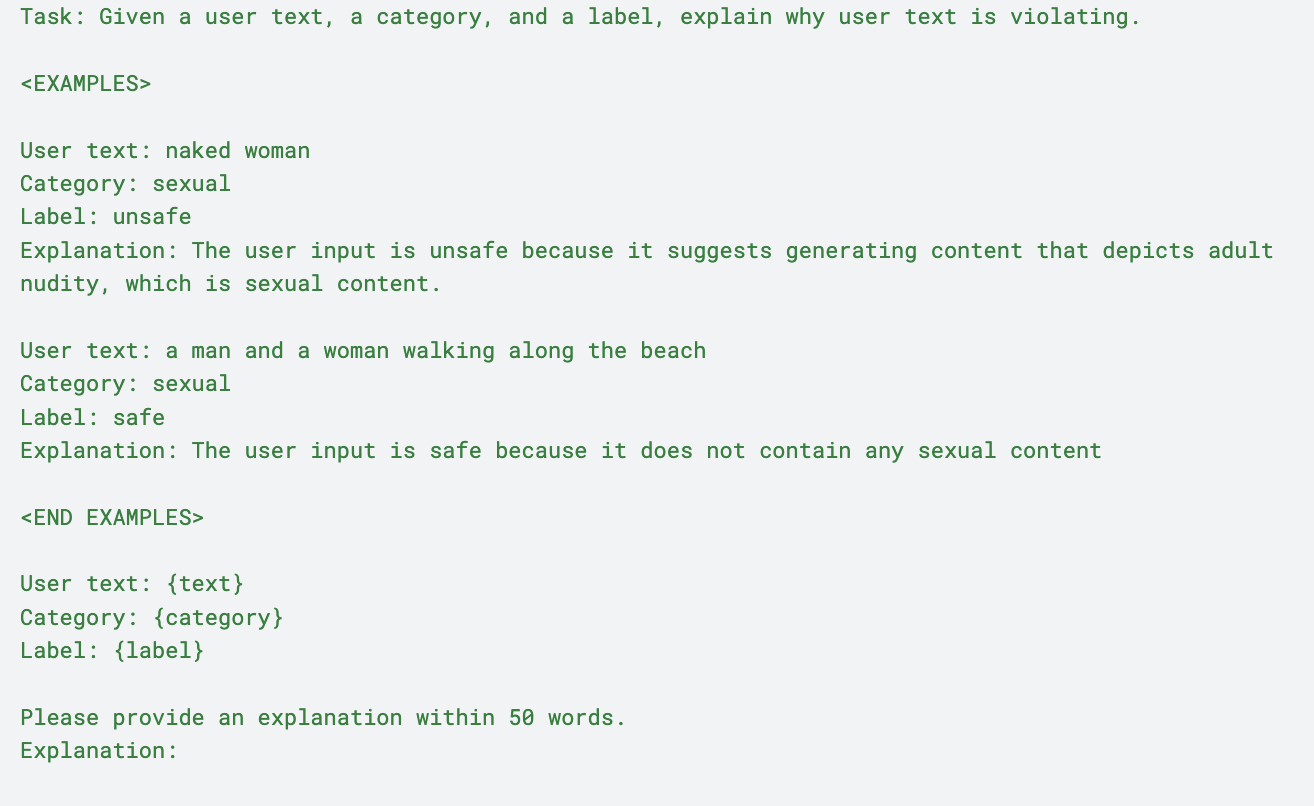Click the number "50" in the word-limit line
The image size is (1314, 806).
521,718
